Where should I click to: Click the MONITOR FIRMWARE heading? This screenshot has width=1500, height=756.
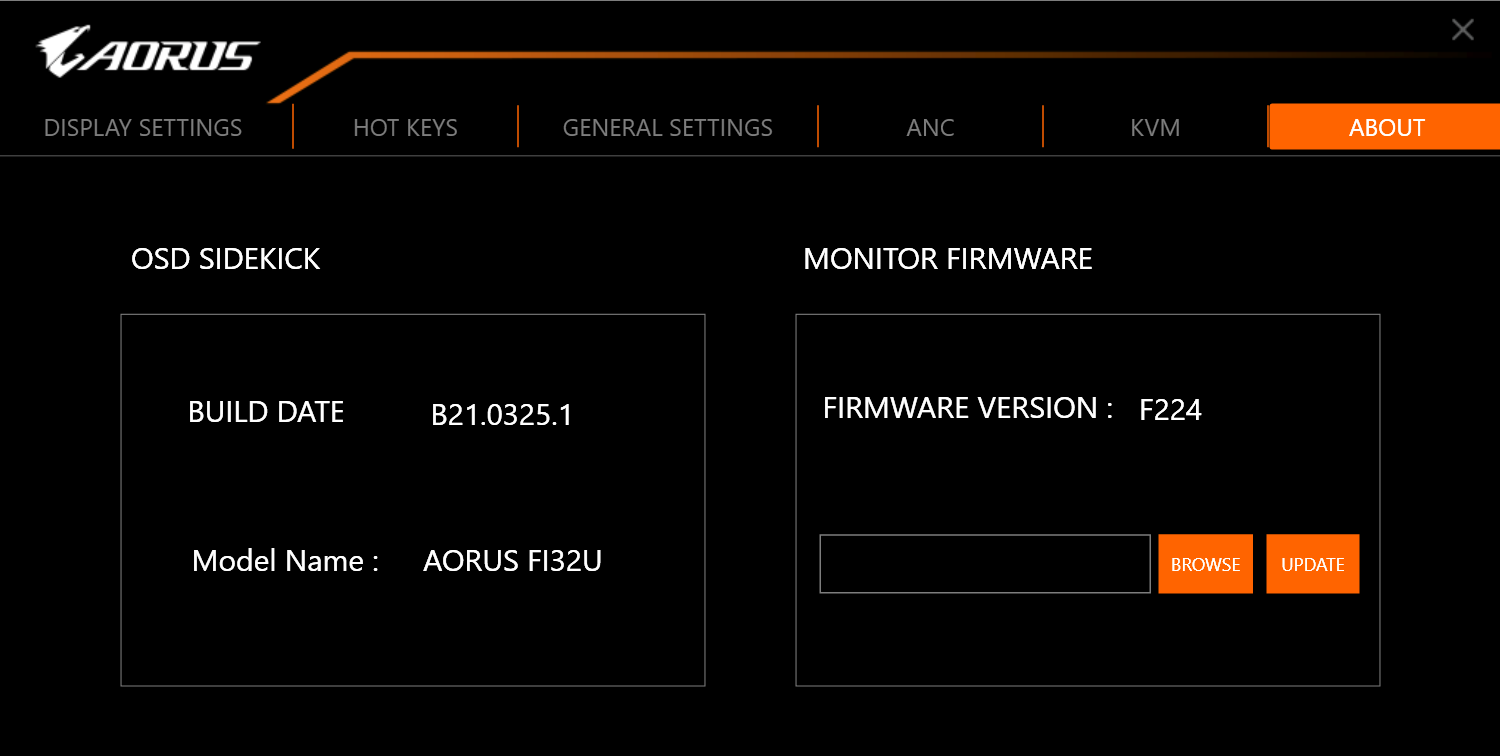click(947, 259)
